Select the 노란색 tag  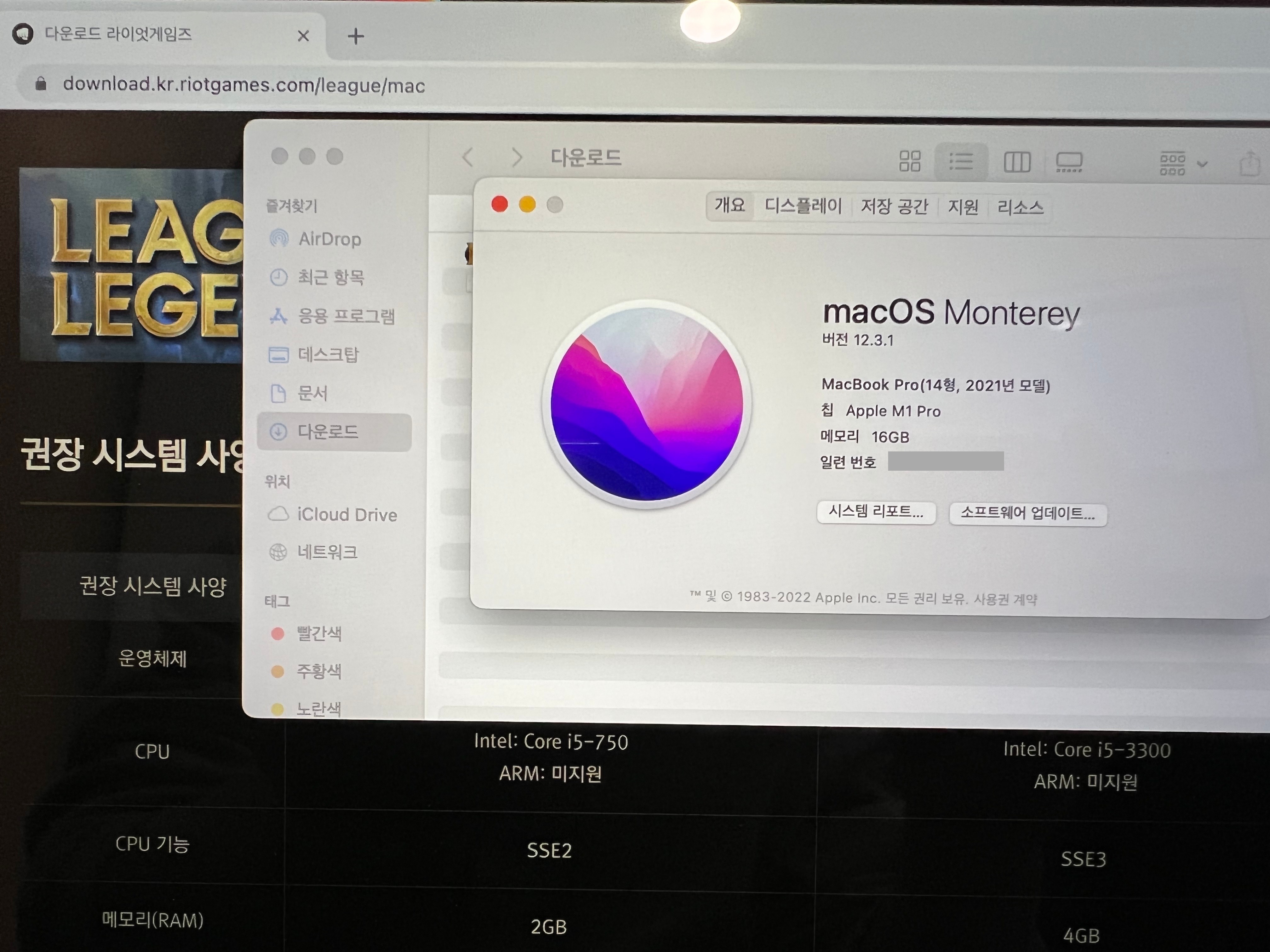tap(306, 709)
